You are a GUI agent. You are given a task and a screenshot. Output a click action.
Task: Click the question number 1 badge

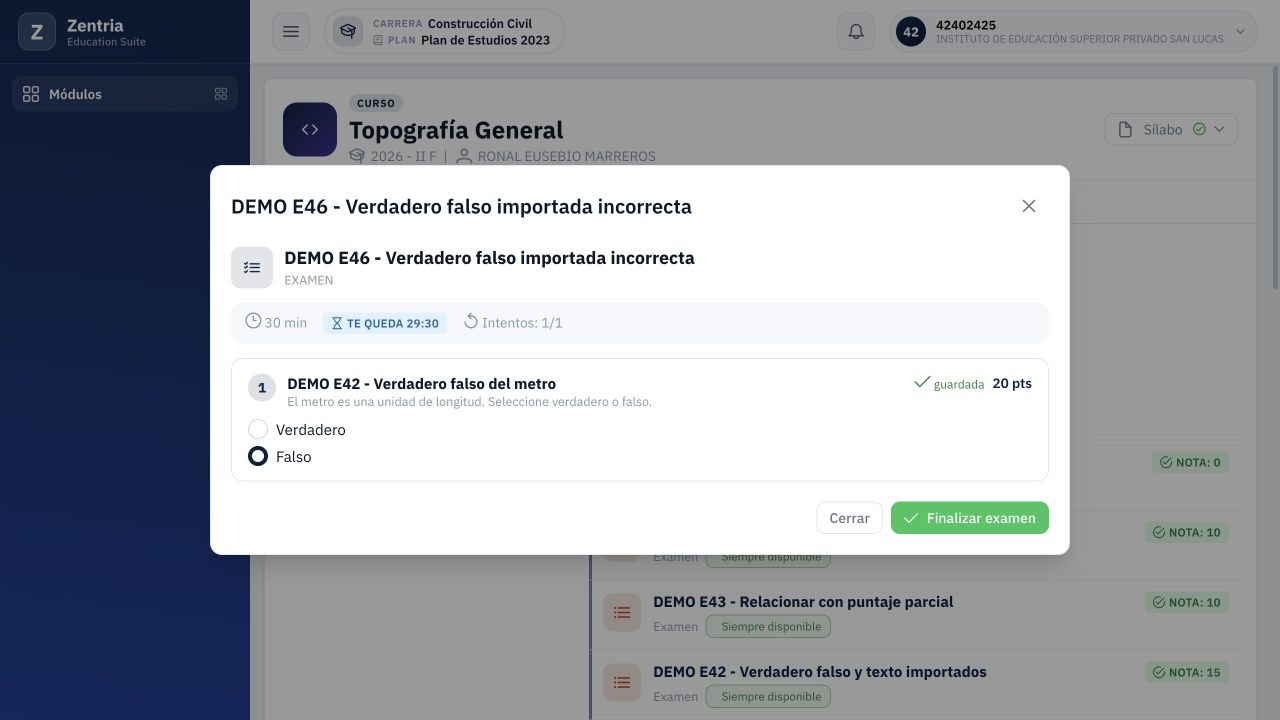262,388
